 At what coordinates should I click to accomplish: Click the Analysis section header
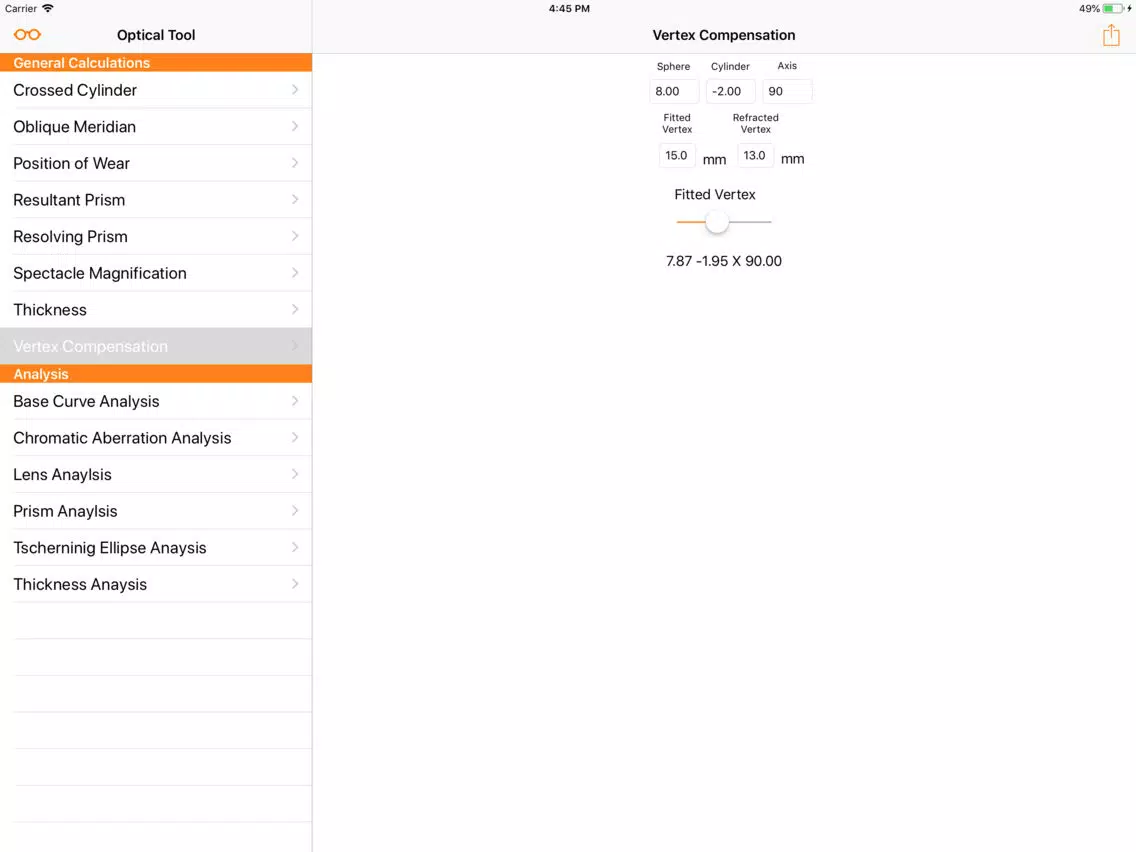pos(156,374)
